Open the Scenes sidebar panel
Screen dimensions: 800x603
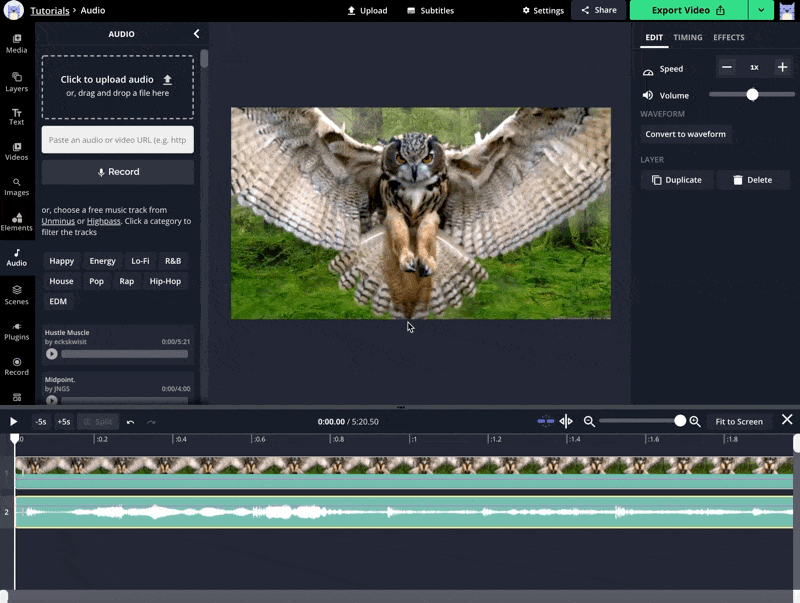pyautogui.click(x=17, y=294)
